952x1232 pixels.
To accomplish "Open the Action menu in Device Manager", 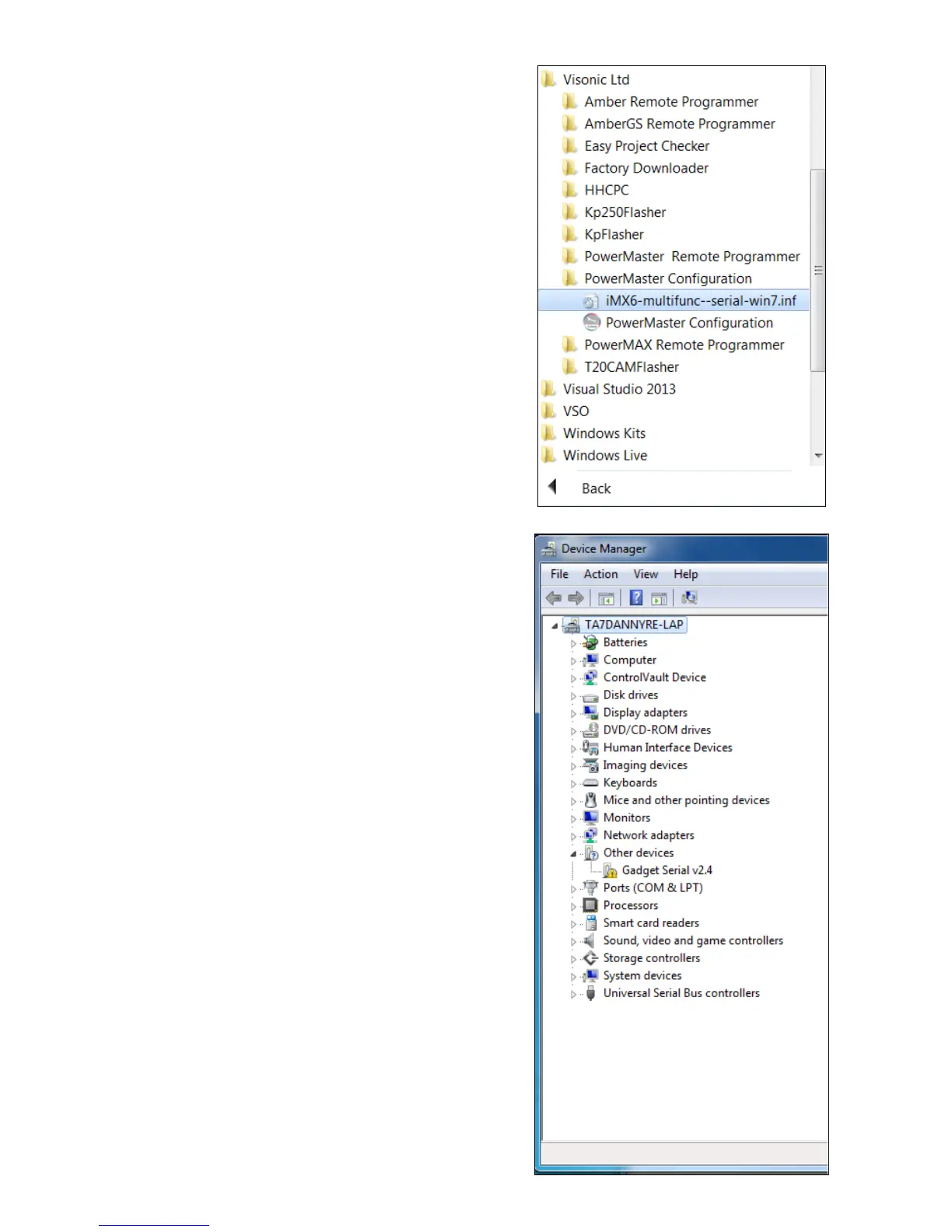I will coord(601,574).
